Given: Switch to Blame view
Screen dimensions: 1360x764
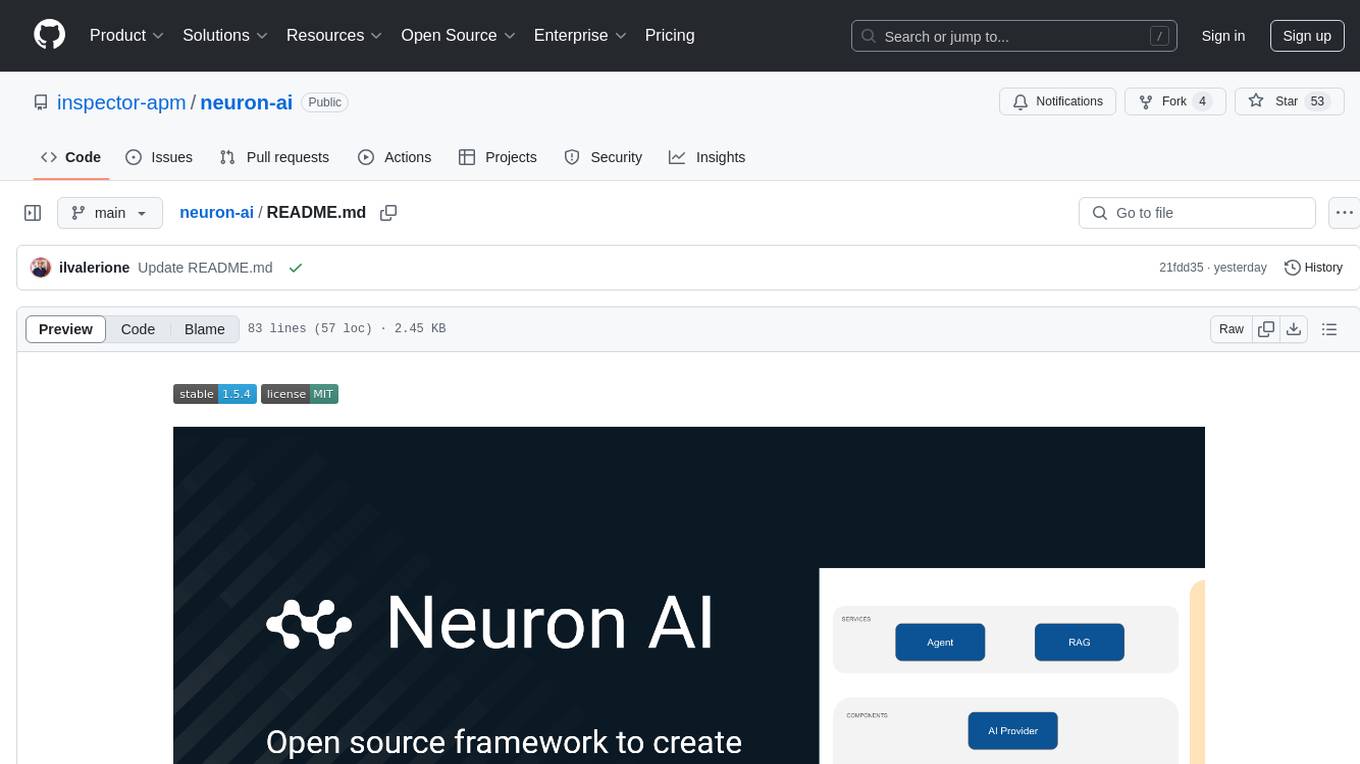Looking at the screenshot, I should click(204, 329).
